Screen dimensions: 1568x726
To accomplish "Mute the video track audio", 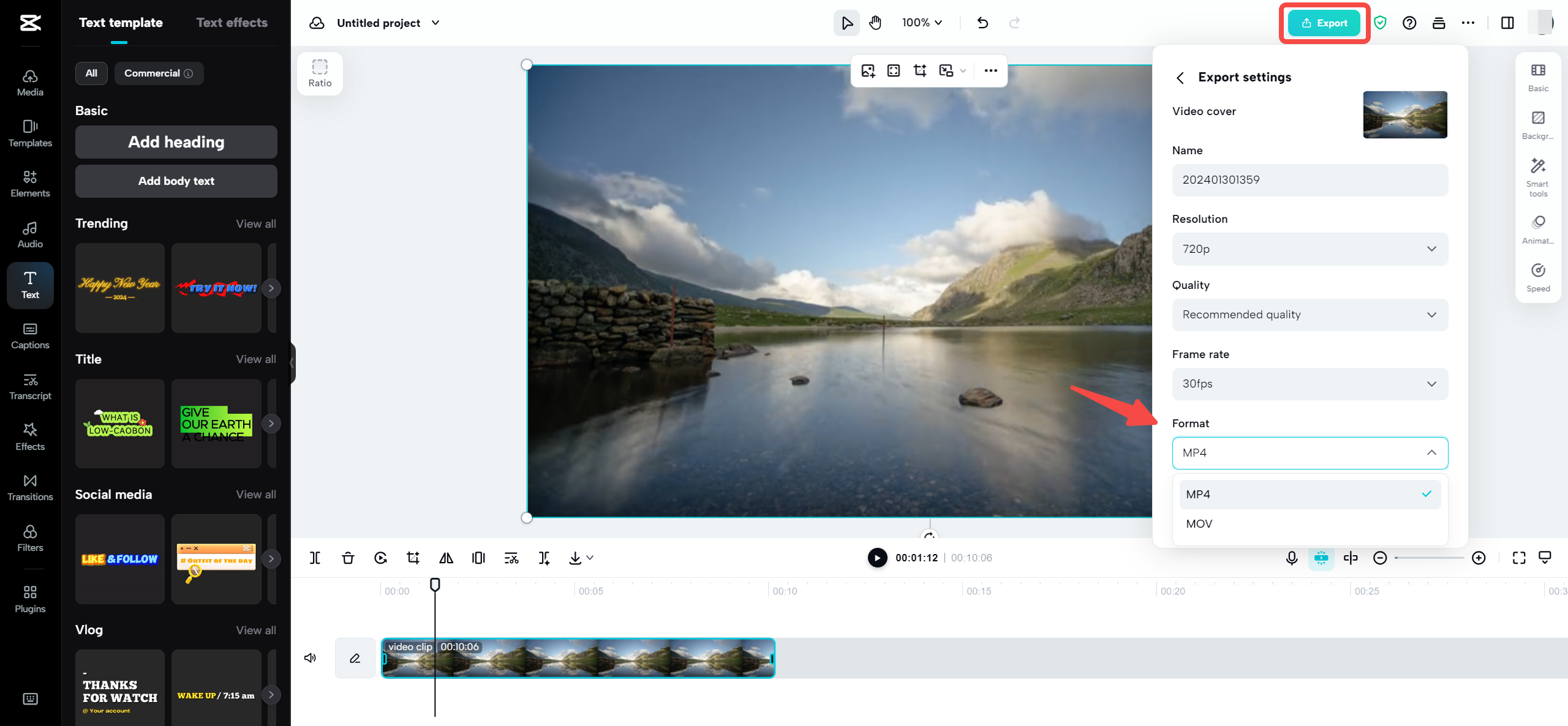I will pos(311,658).
